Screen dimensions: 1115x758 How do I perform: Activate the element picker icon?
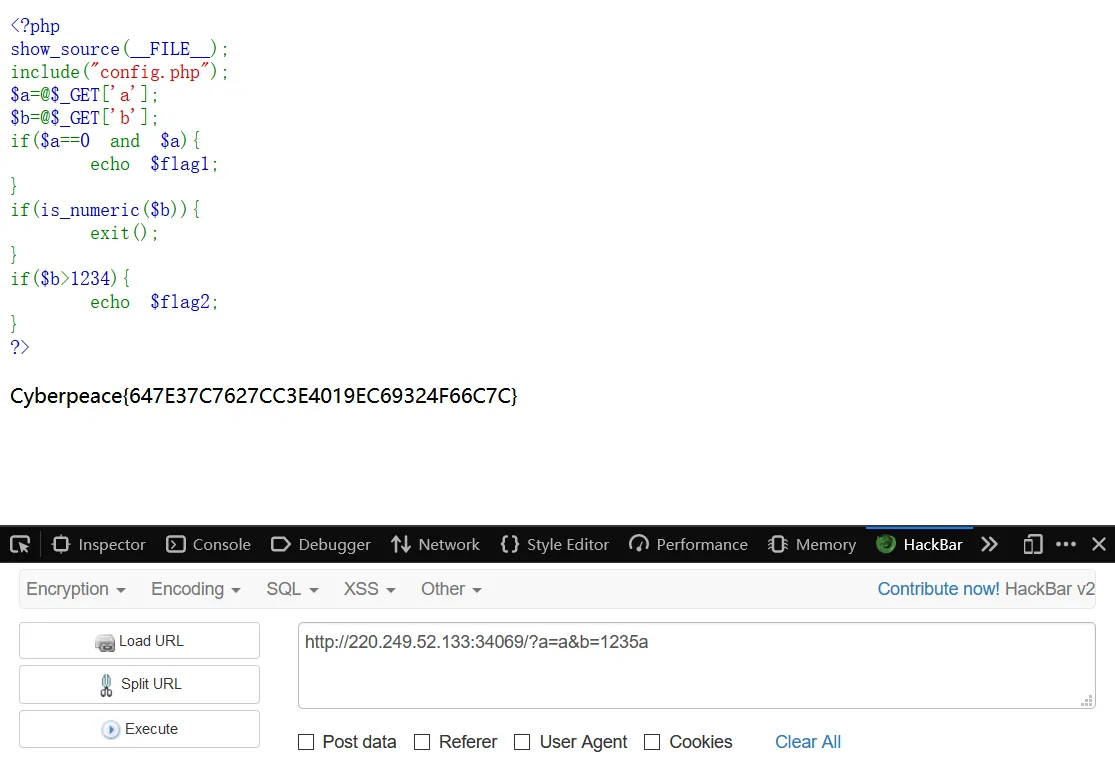point(20,545)
